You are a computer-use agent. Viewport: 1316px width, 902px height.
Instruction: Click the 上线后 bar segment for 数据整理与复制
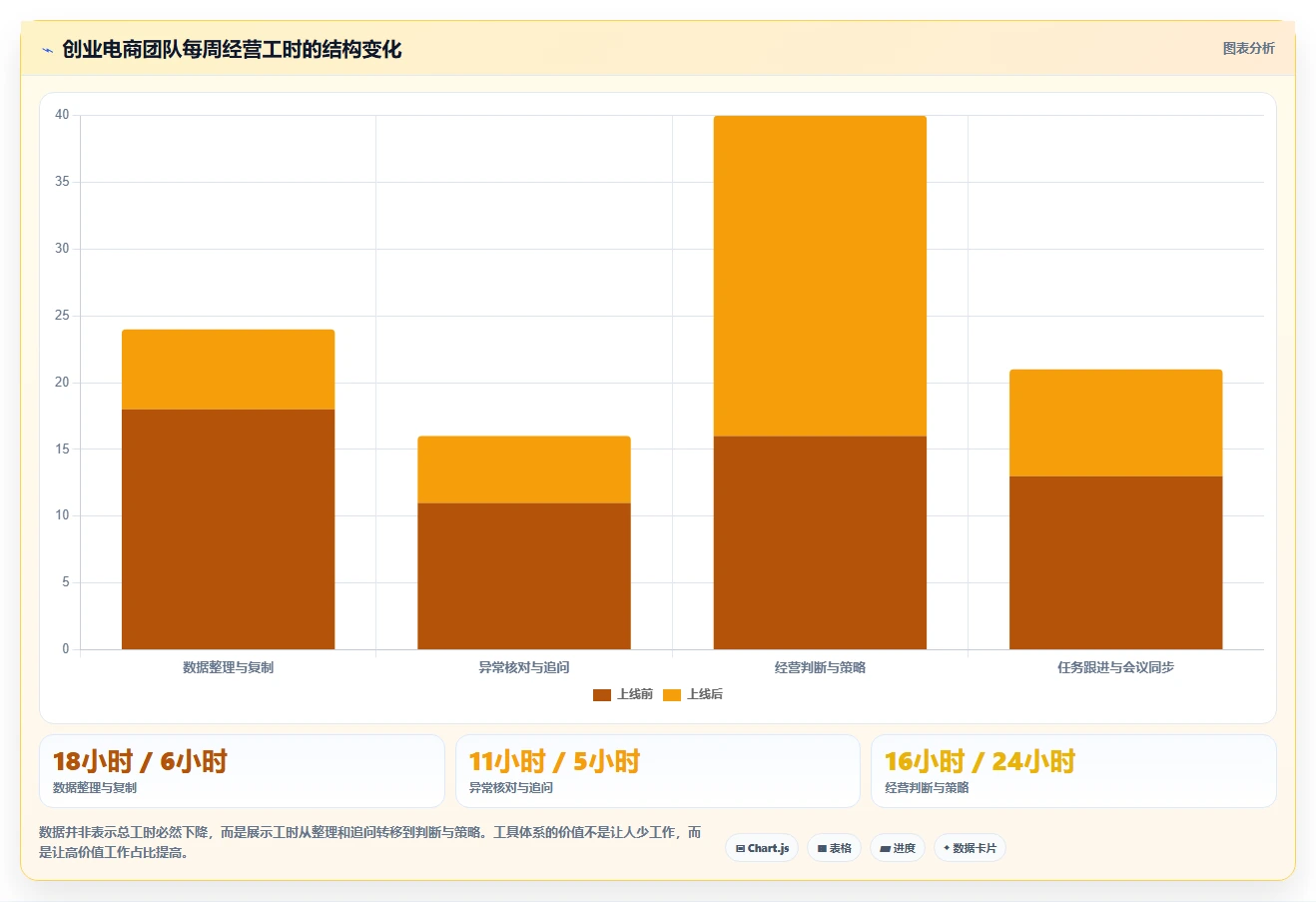[229, 370]
